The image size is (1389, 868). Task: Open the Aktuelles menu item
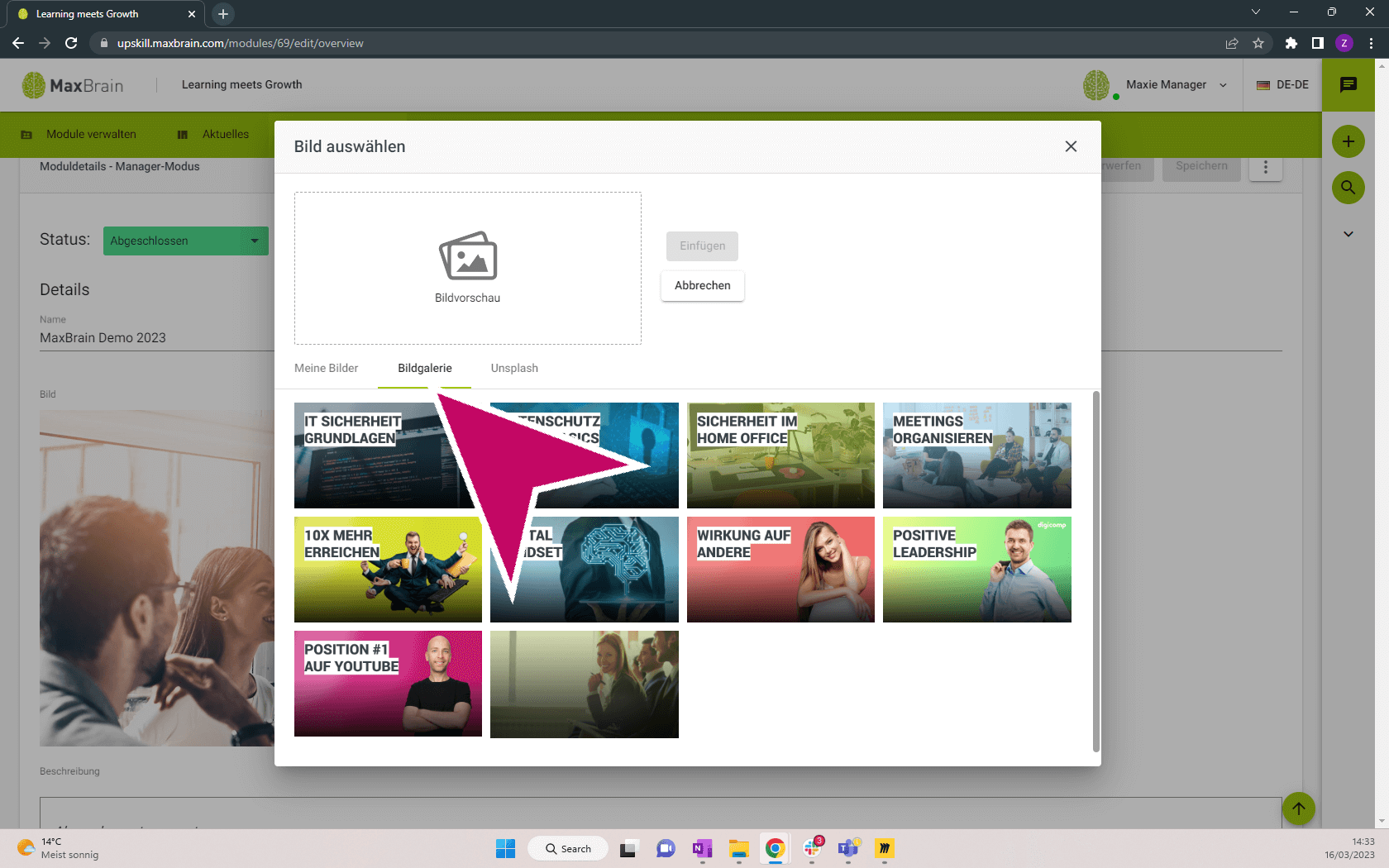213,135
